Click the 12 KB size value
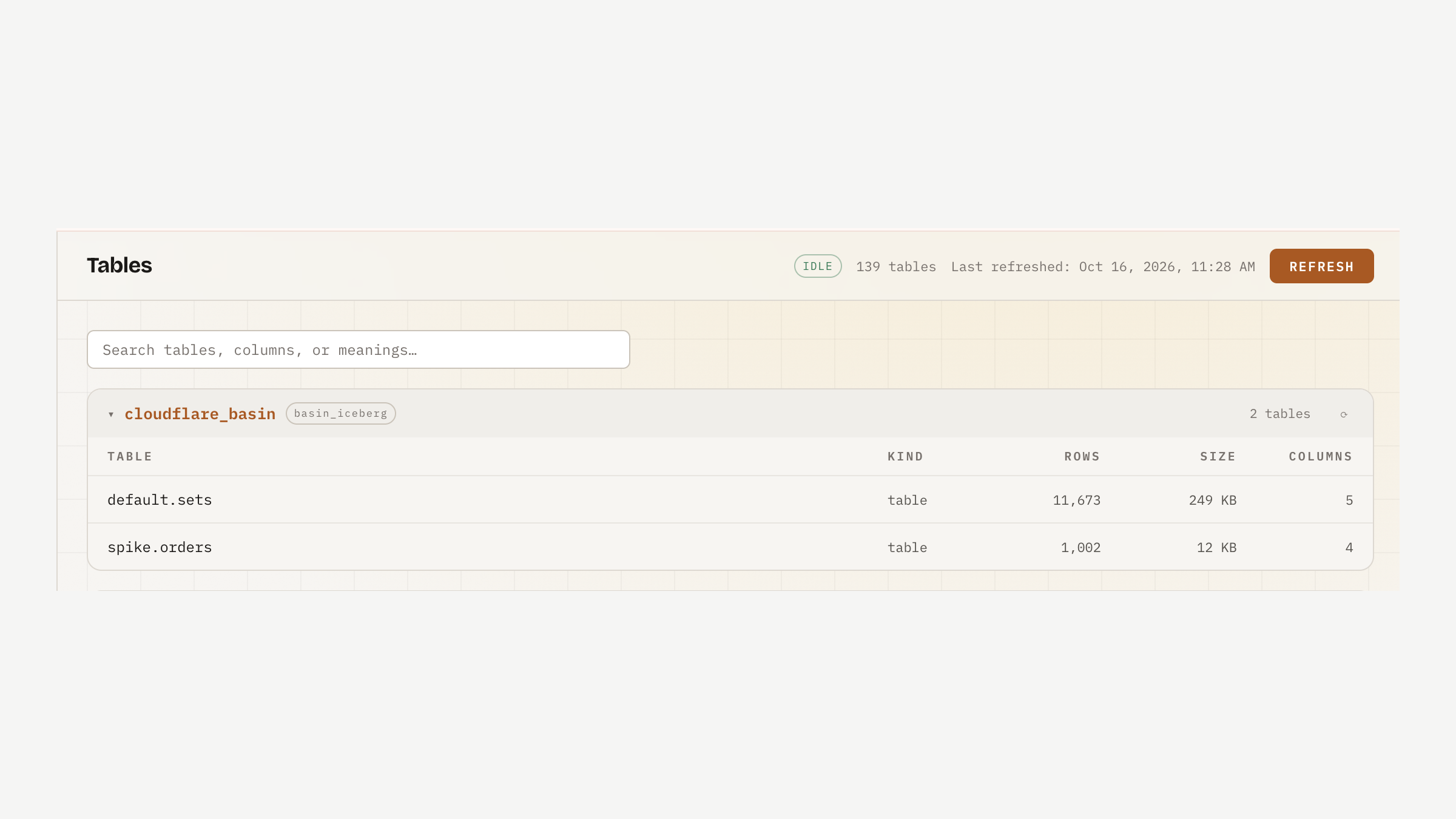This screenshot has height=819, width=1456. point(1217,548)
